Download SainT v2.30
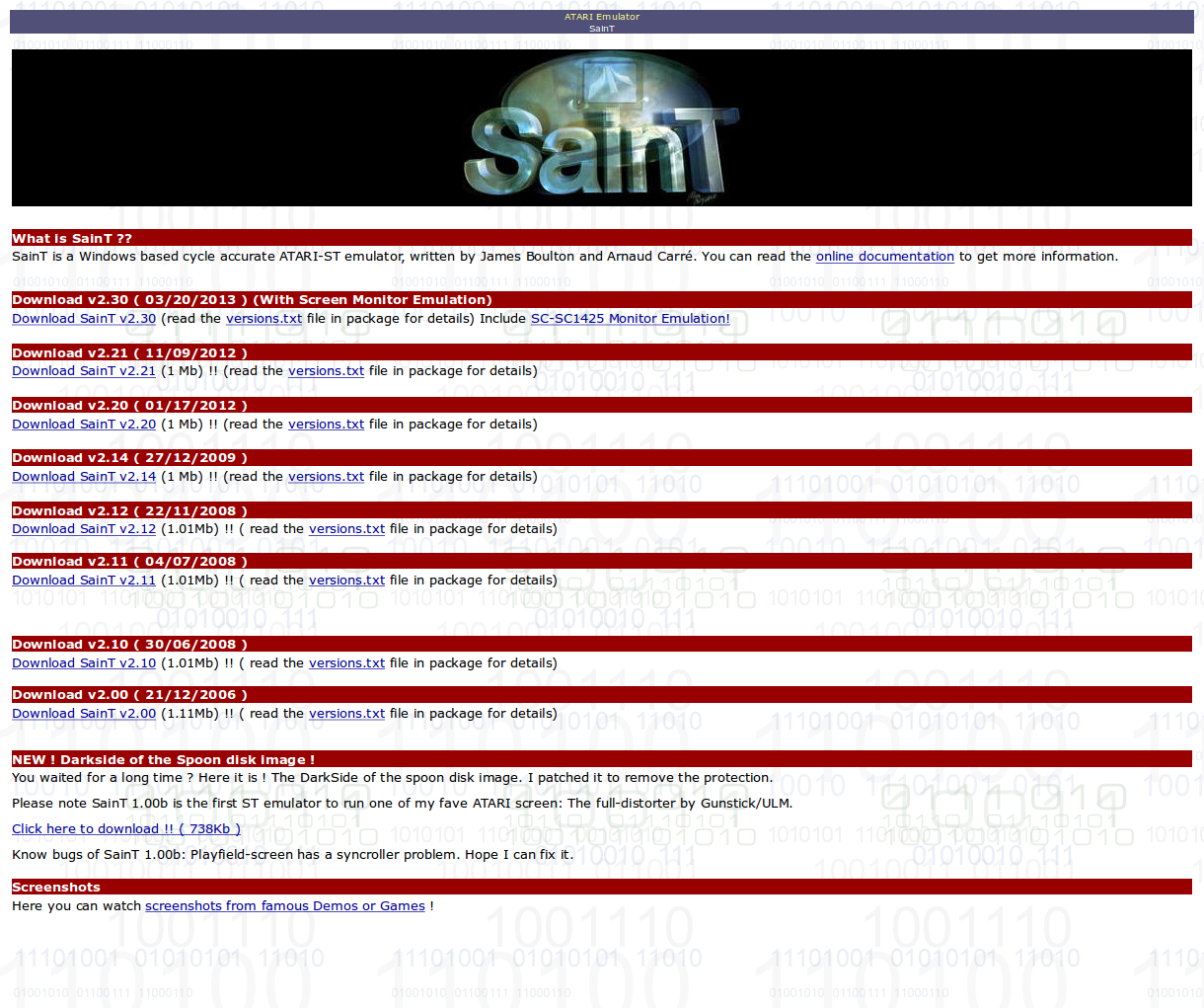1204x1008 pixels. coord(84,319)
